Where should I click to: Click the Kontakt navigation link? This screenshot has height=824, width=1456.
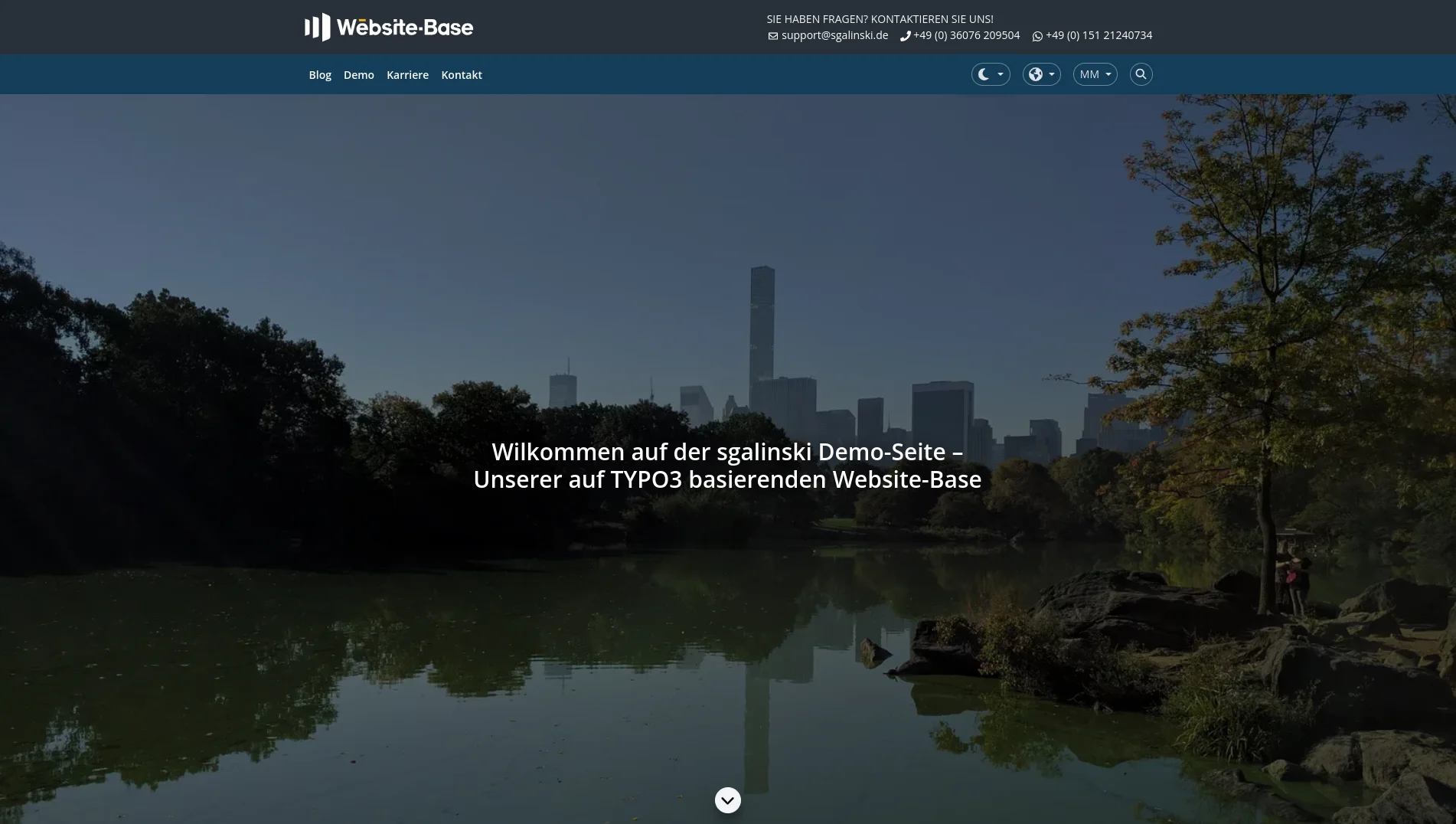click(x=462, y=74)
